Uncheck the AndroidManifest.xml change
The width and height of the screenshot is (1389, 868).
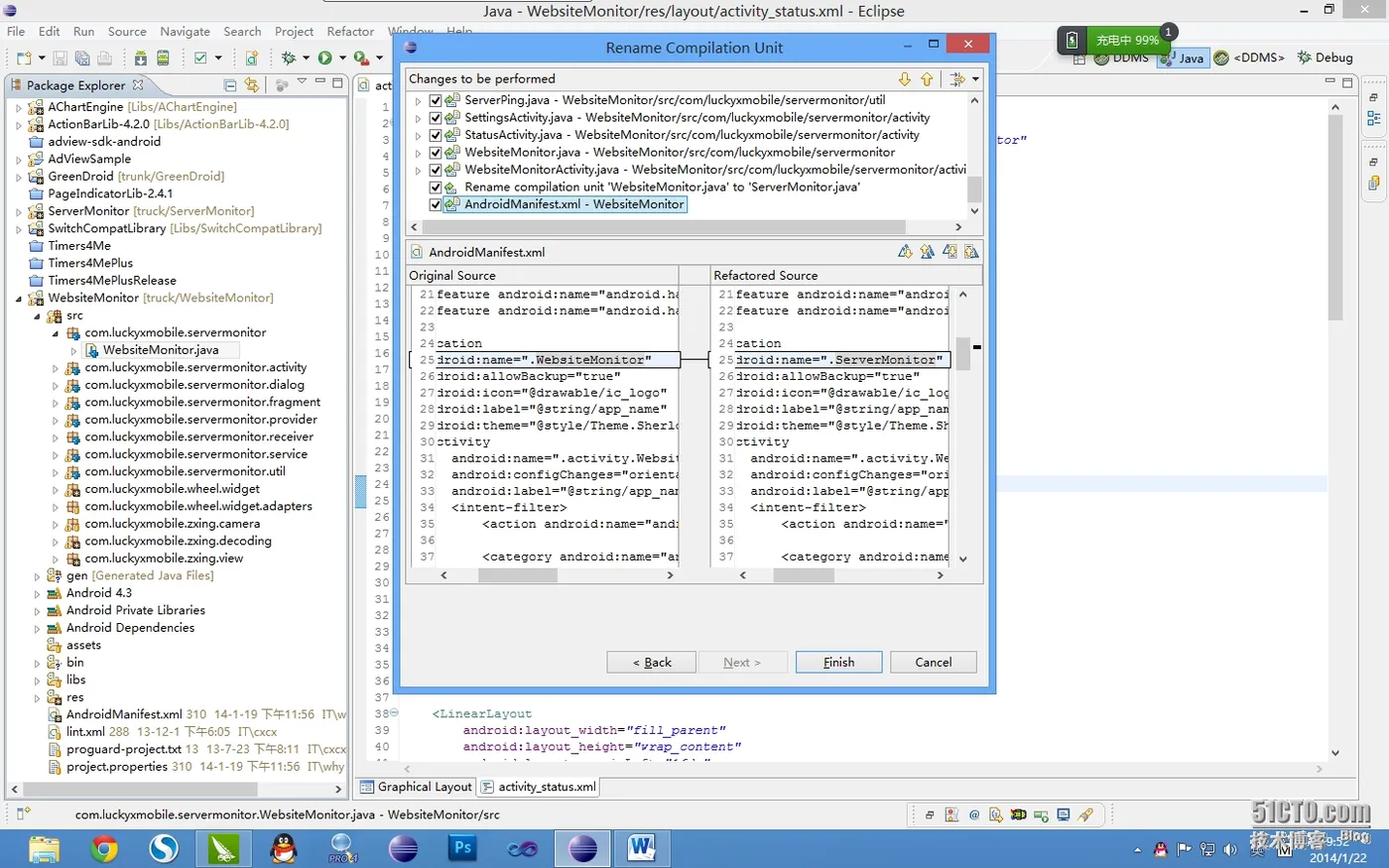[x=435, y=204]
